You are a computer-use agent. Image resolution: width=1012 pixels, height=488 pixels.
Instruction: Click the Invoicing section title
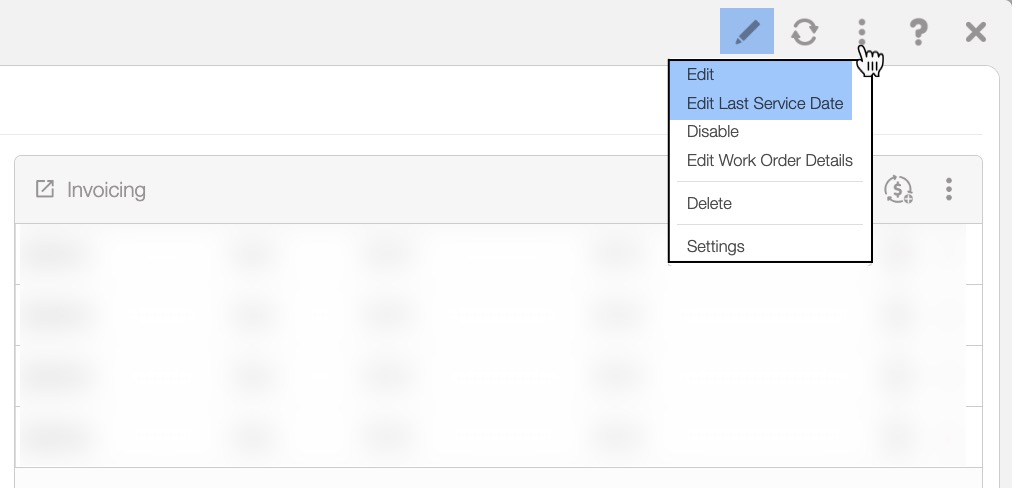click(106, 190)
